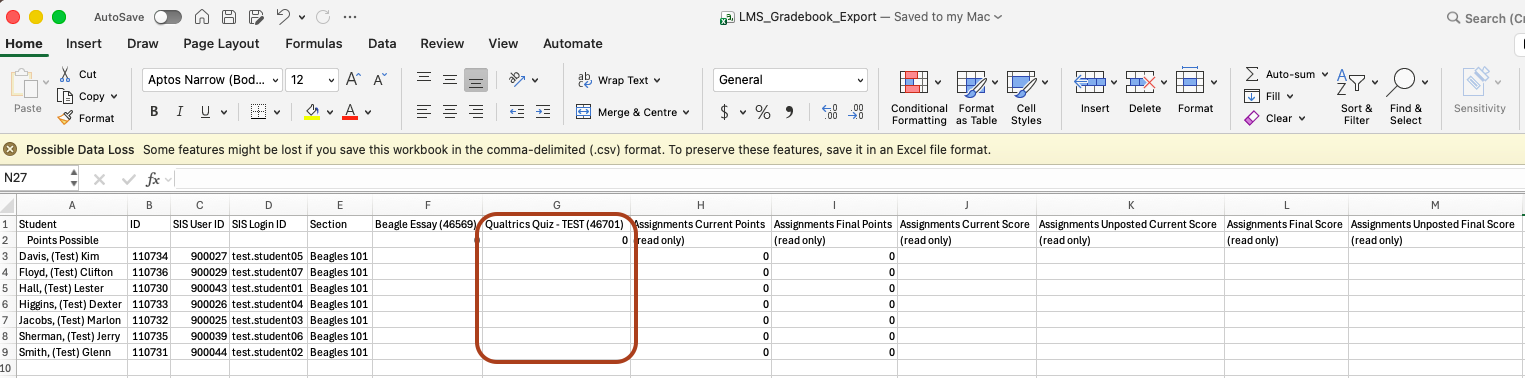The height and width of the screenshot is (378, 1525).
Task: Open the font size dropdown
Action: [332, 80]
